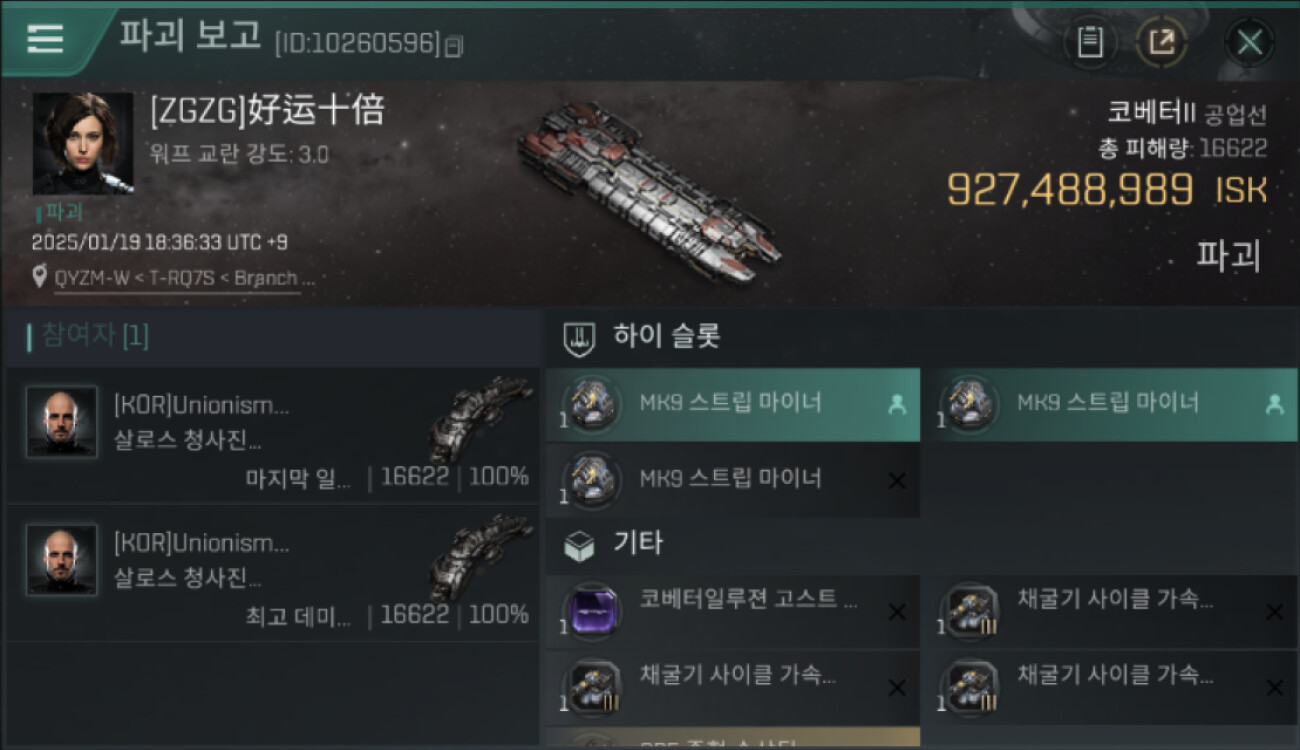Open the first [KOR]Unionism participant row
Screen dimensions: 1300x750
pyautogui.click(x=272, y=435)
